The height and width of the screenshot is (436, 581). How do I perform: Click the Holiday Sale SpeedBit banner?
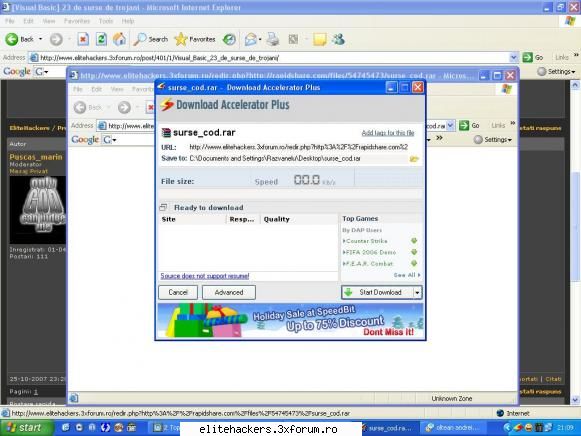click(290, 320)
